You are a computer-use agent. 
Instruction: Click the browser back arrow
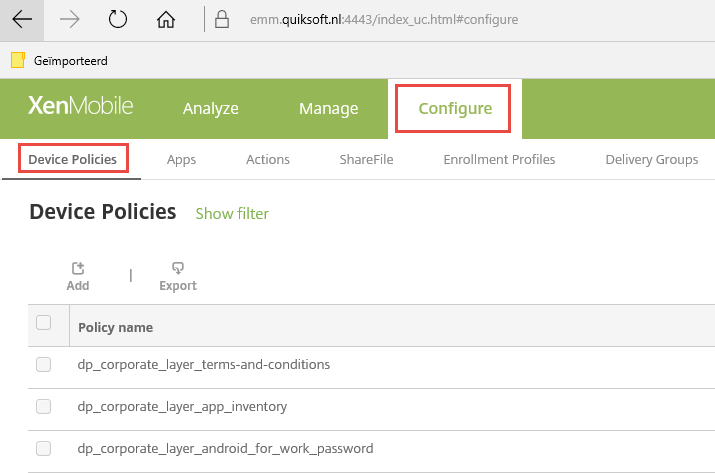click(x=22, y=19)
